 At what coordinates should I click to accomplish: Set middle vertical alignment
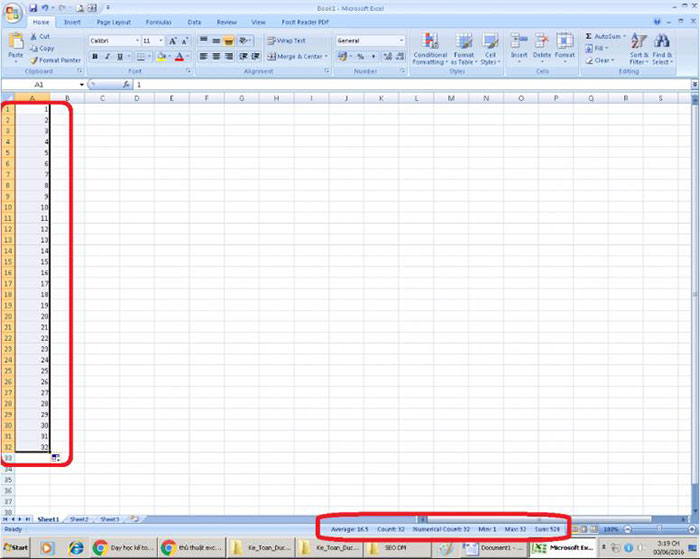[x=216, y=41]
